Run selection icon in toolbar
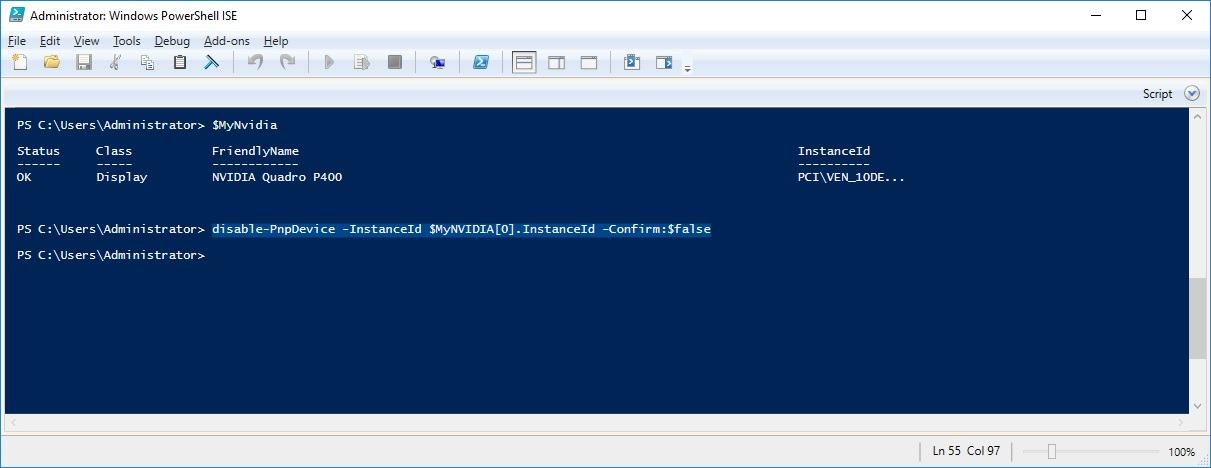 362,62
